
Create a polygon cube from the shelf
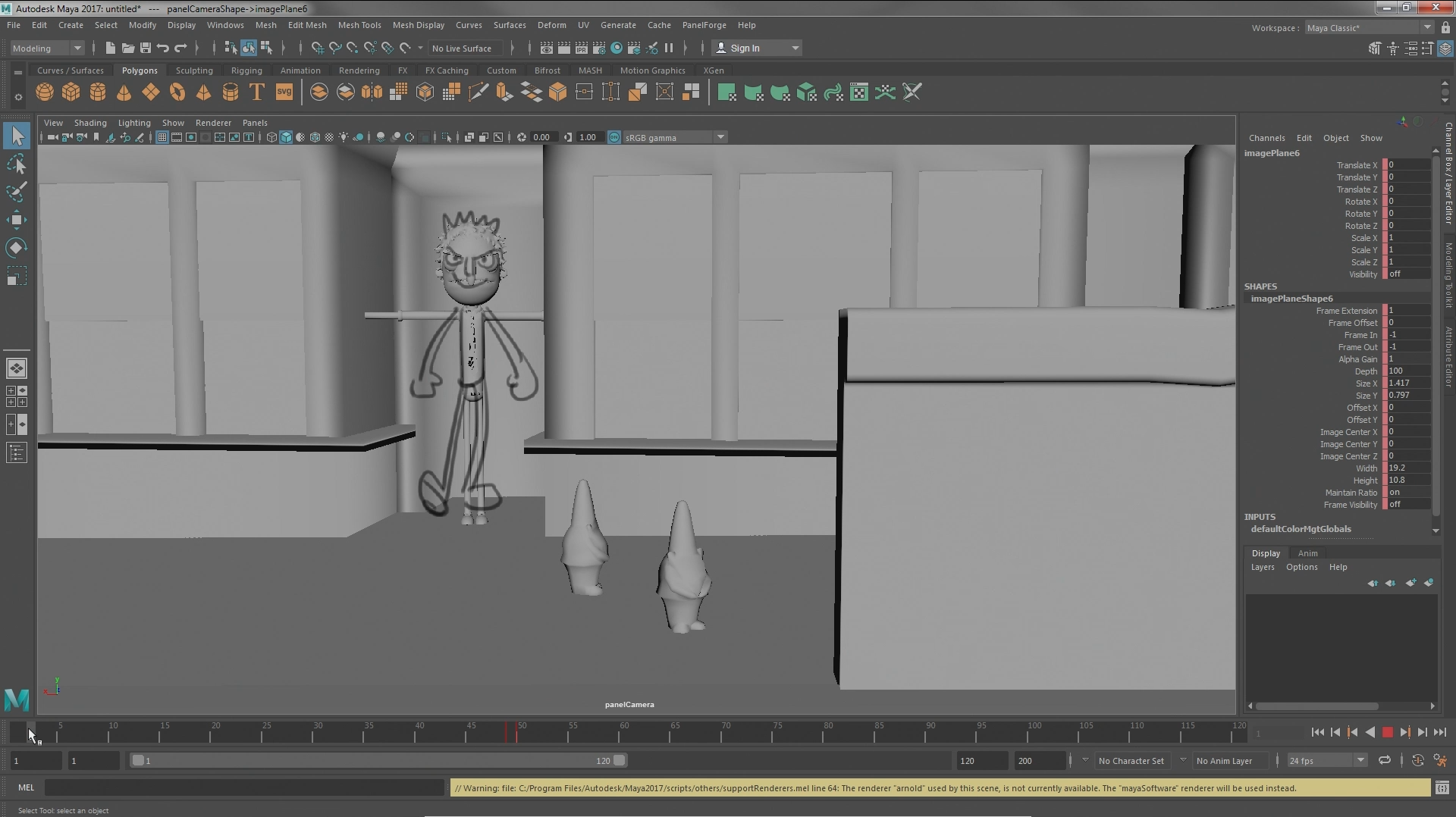click(x=71, y=92)
